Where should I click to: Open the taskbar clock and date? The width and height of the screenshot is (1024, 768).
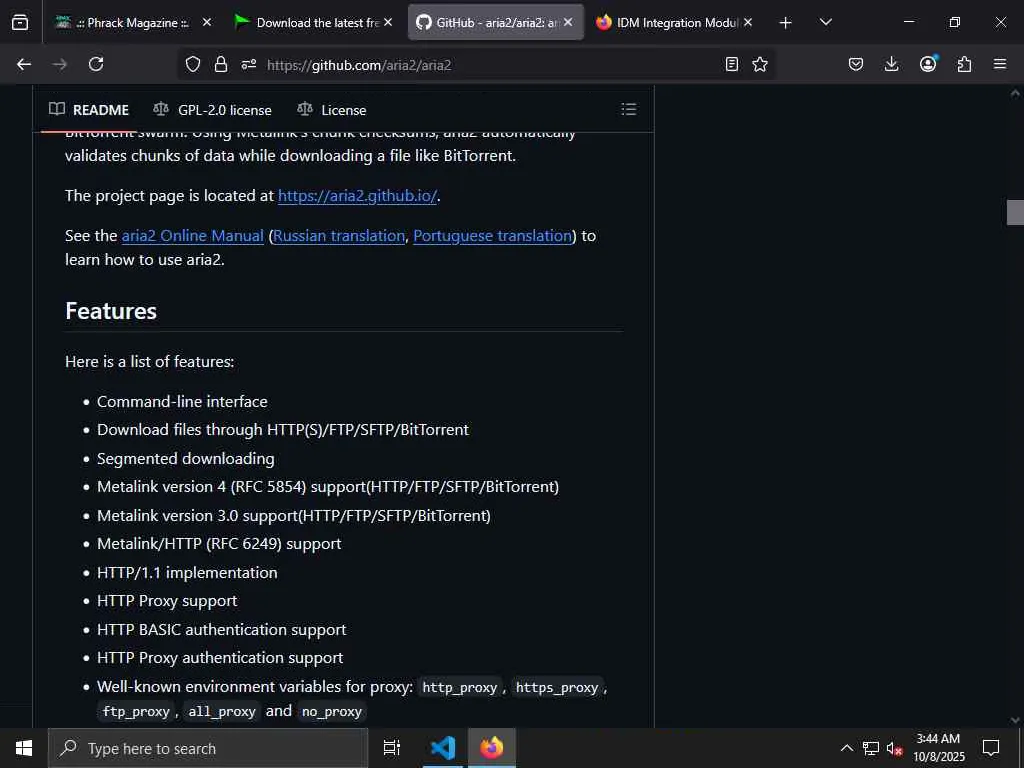coord(938,748)
